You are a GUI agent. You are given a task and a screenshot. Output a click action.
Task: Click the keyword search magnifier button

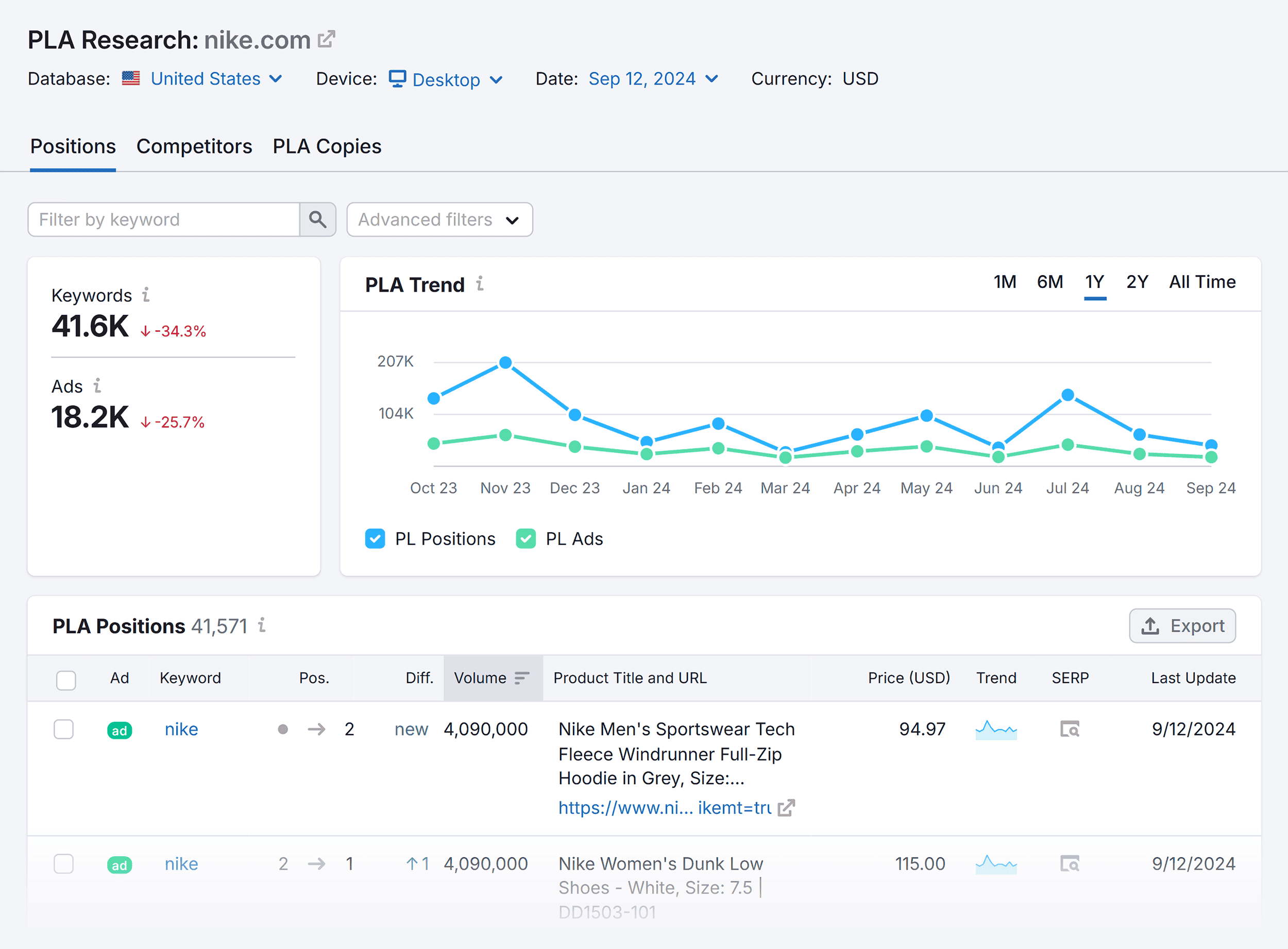pyautogui.click(x=318, y=219)
